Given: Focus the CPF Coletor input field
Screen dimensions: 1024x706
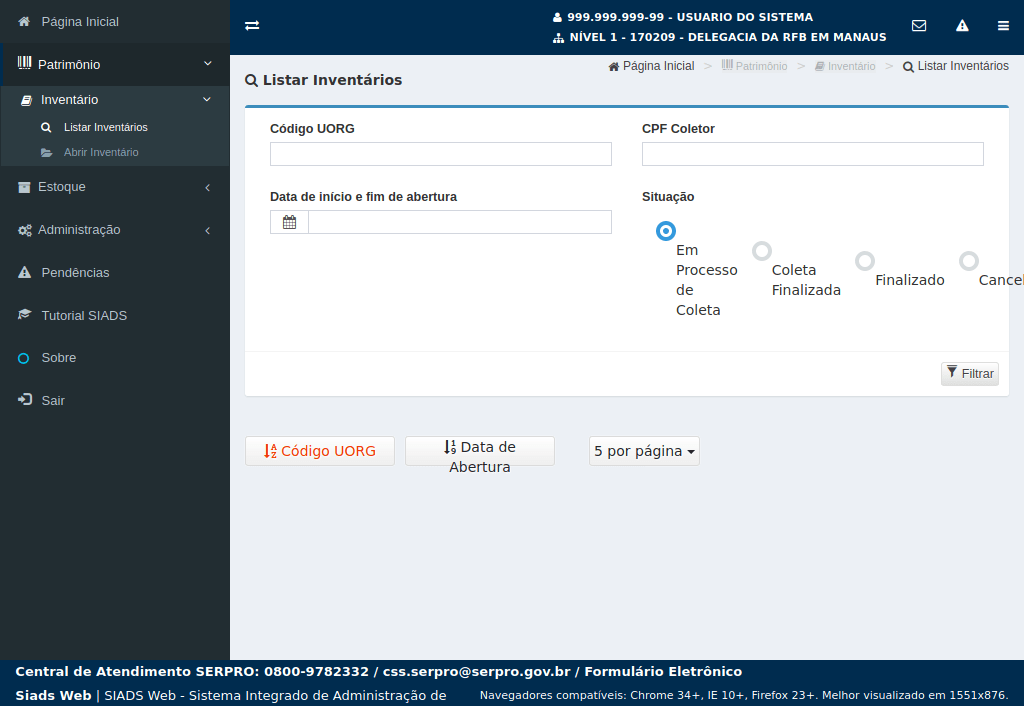Looking at the screenshot, I should [812, 154].
